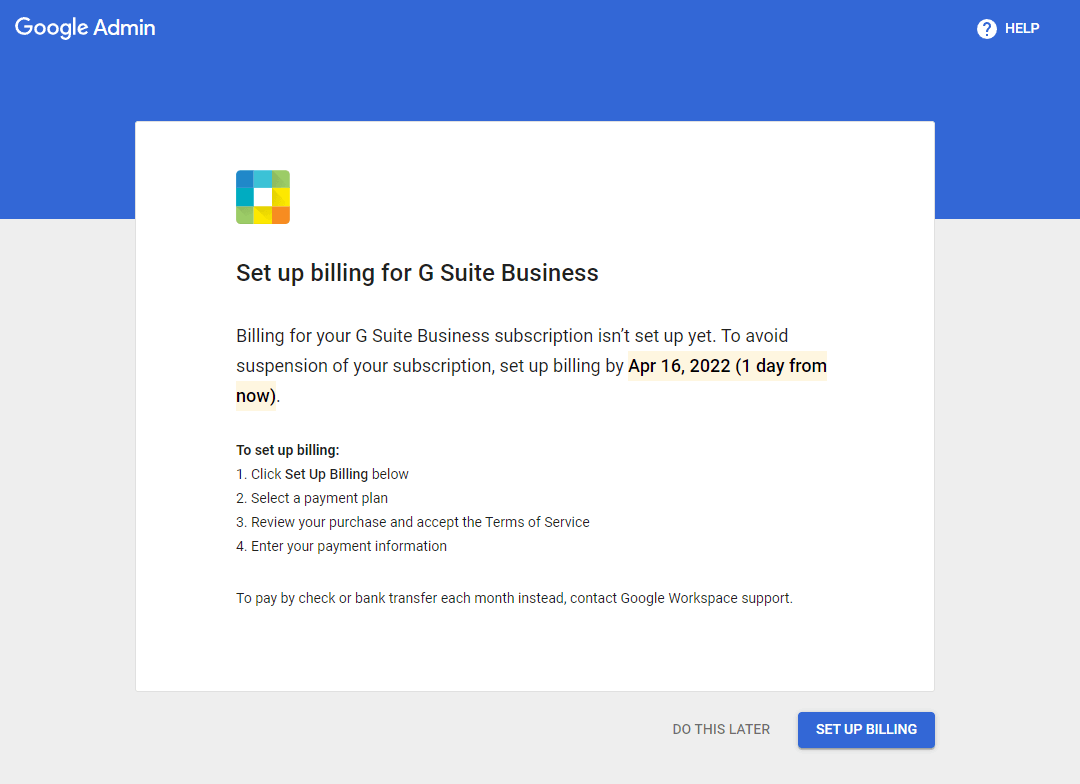Click the highlighted word 'now' in the paragraph

coord(253,396)
